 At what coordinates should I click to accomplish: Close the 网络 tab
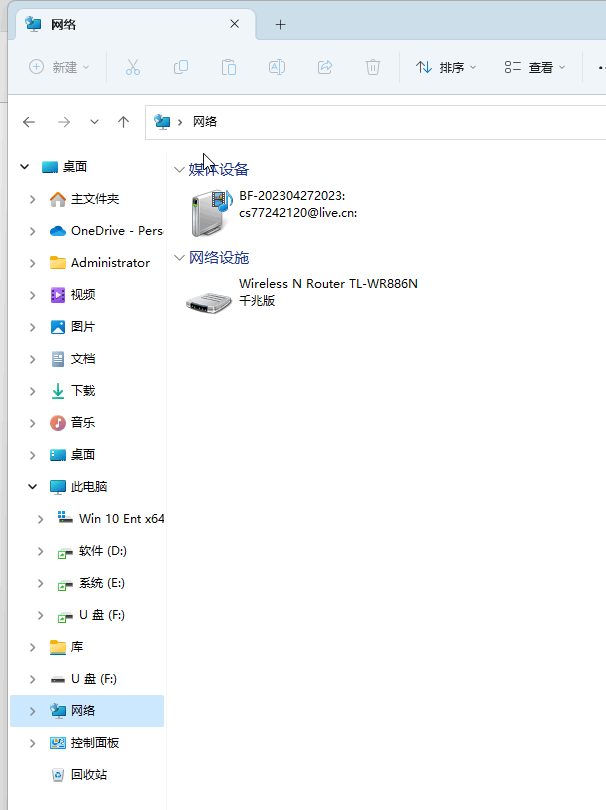coord(235,24)
